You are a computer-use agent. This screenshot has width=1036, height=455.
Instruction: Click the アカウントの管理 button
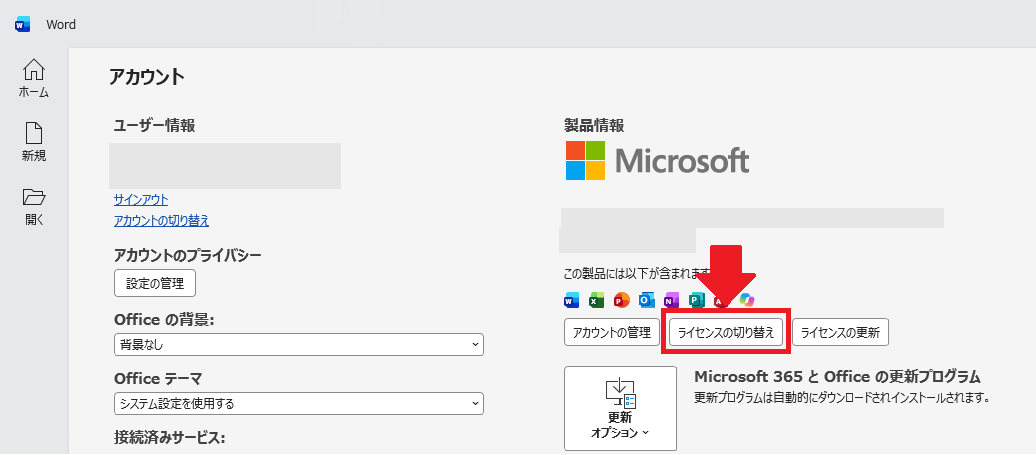tap(612, 333)
